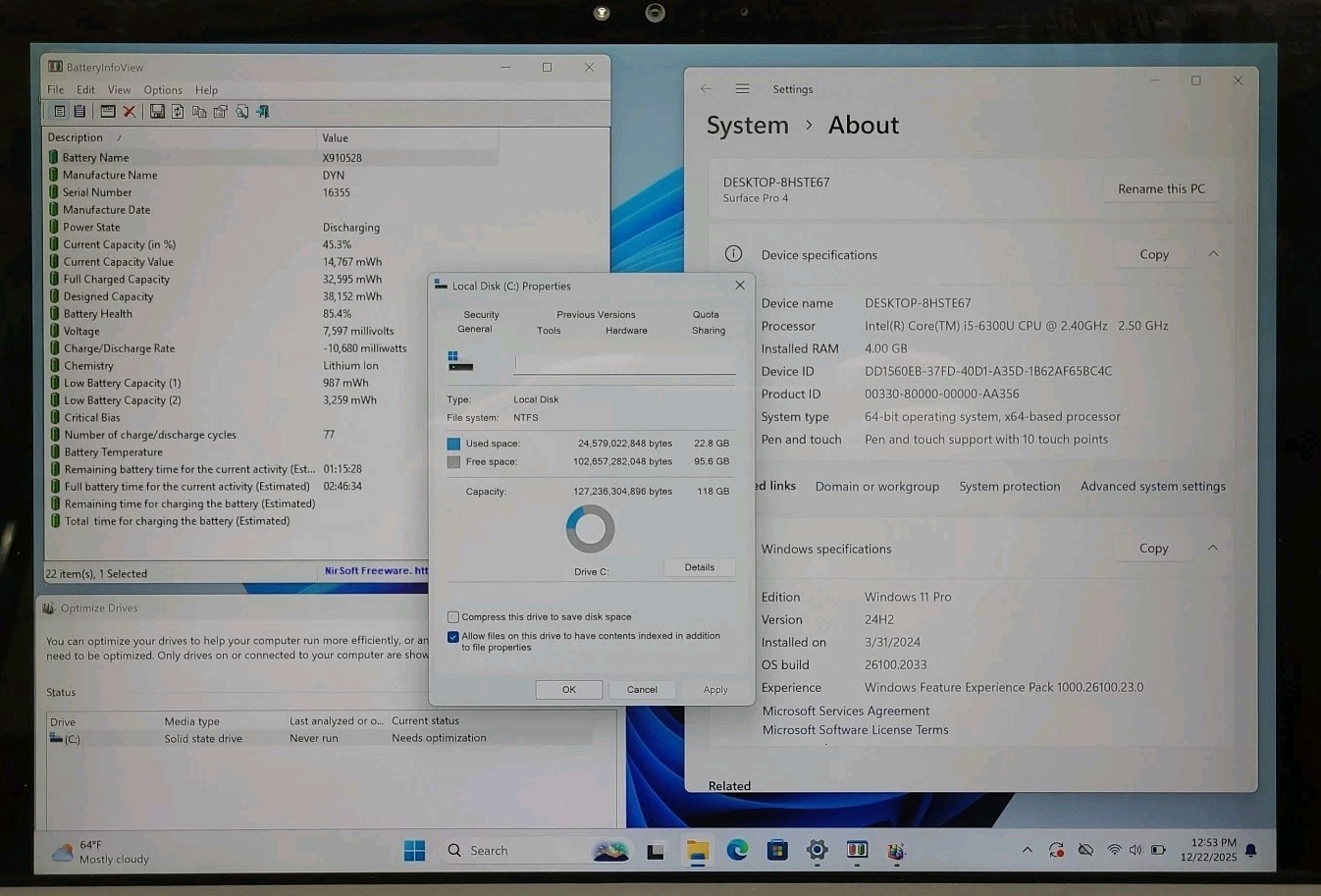Screen dimensions: 1321x896
Task: Click the Settings gear taskbar icon
Action: tap(817, 850)
